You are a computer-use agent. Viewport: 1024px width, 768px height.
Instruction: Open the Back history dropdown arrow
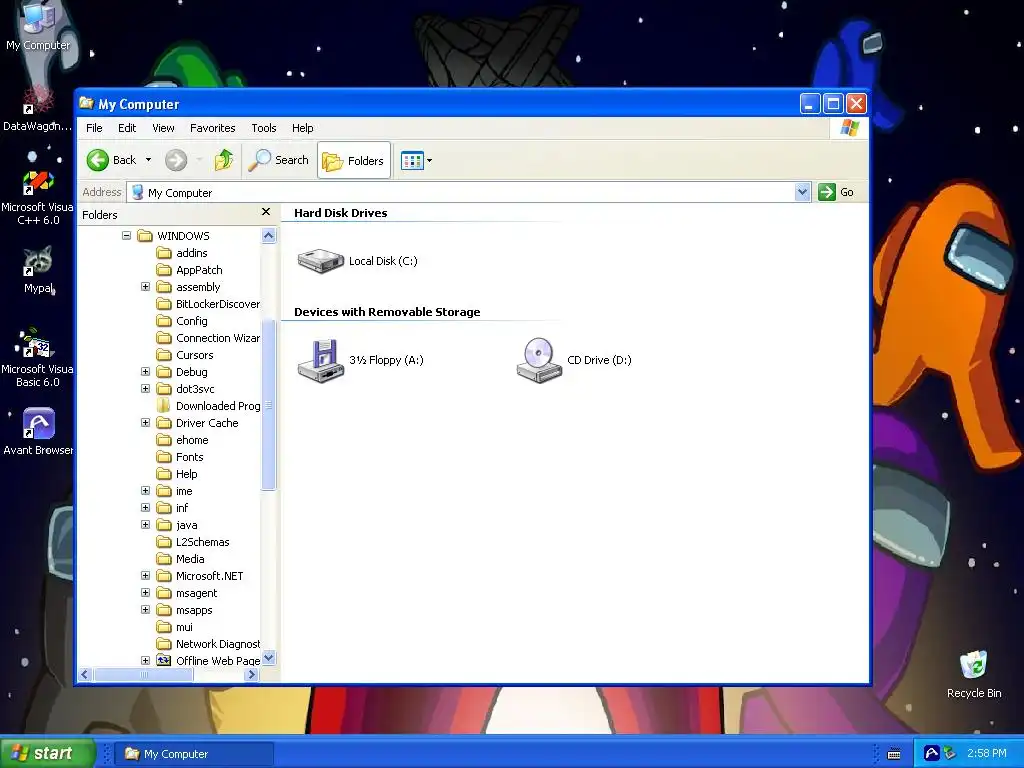click(148, 160)
